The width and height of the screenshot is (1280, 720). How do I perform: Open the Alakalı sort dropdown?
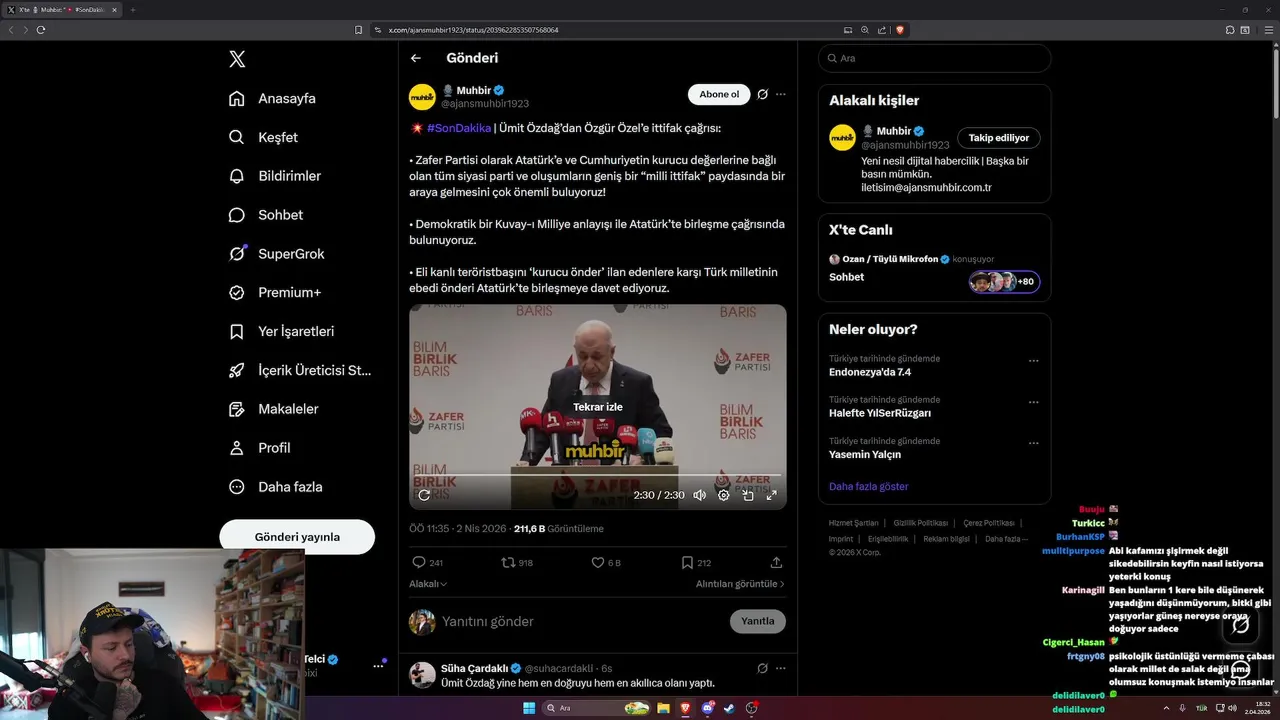click(x=428, y=584)
